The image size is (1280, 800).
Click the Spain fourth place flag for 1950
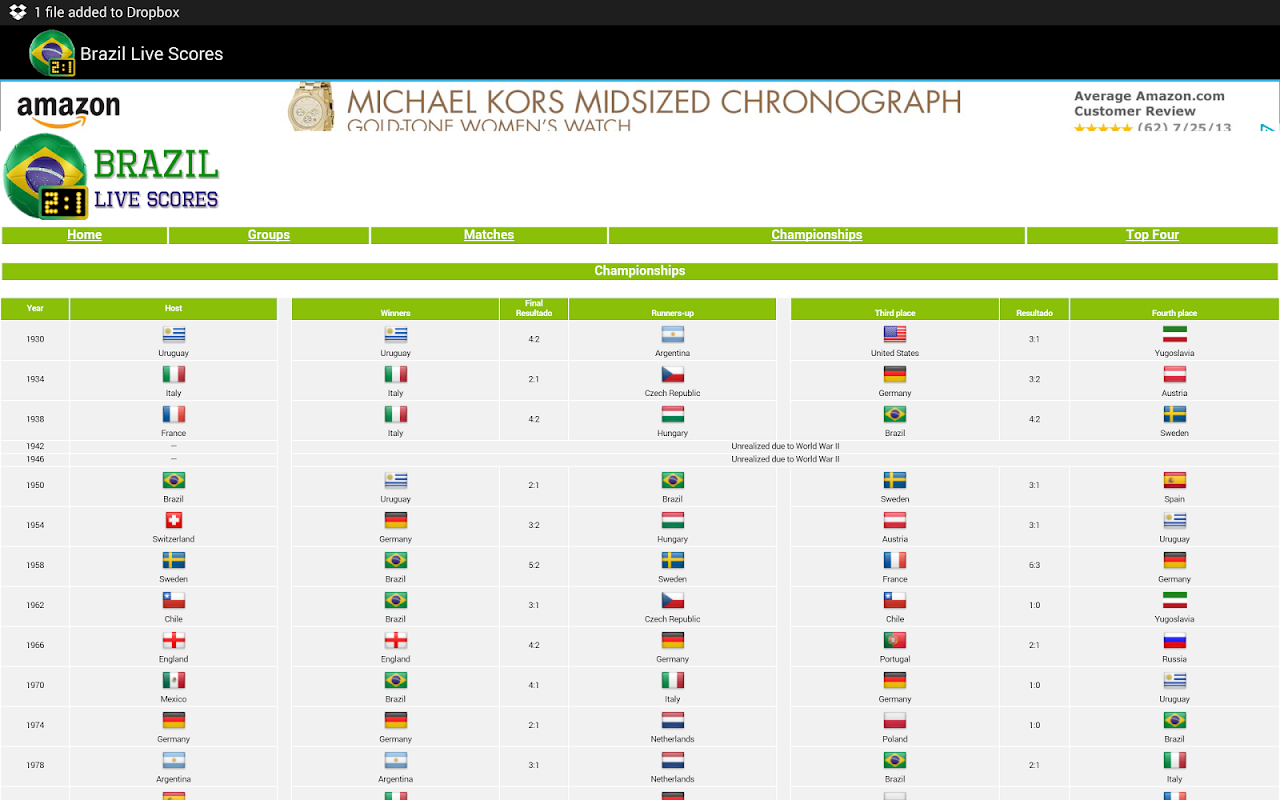pos(1174,481)
